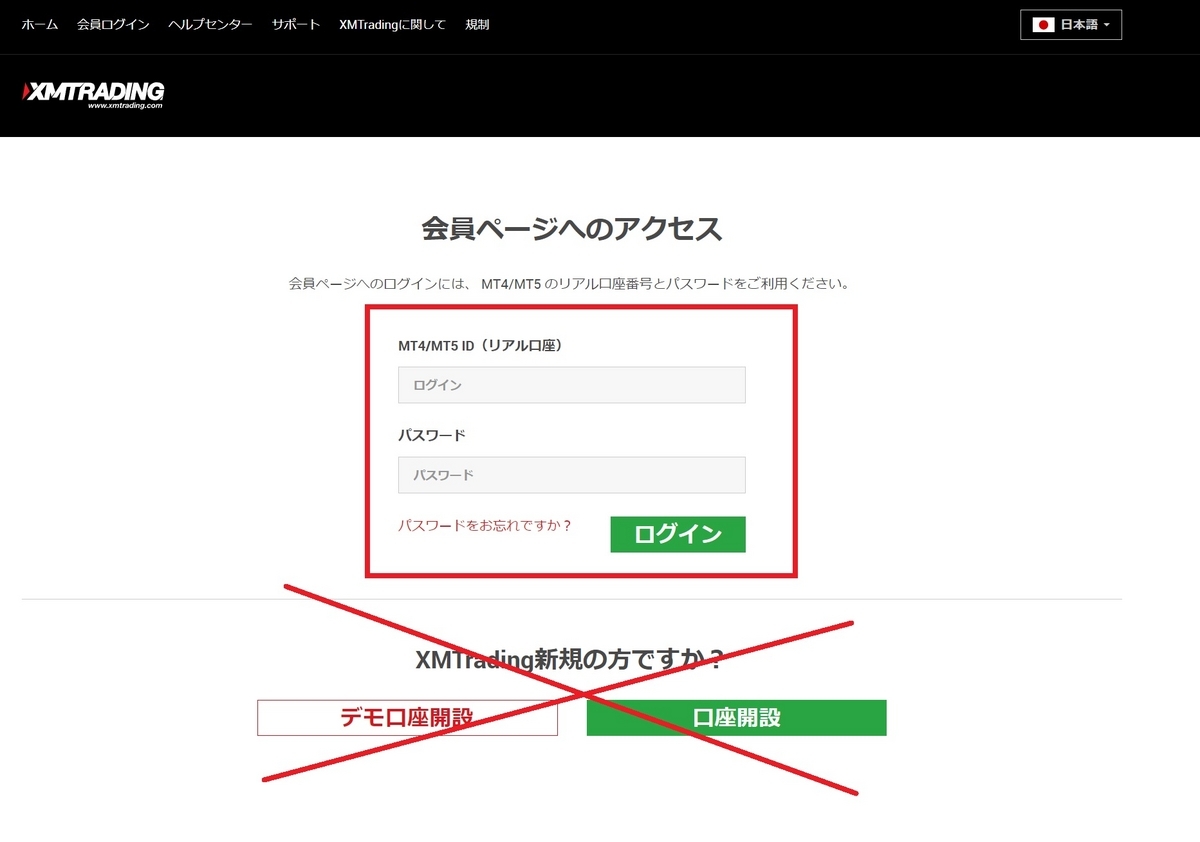Click the login instruction text about MT4/MT5
Screen dimensions: 1200x842
570,284
